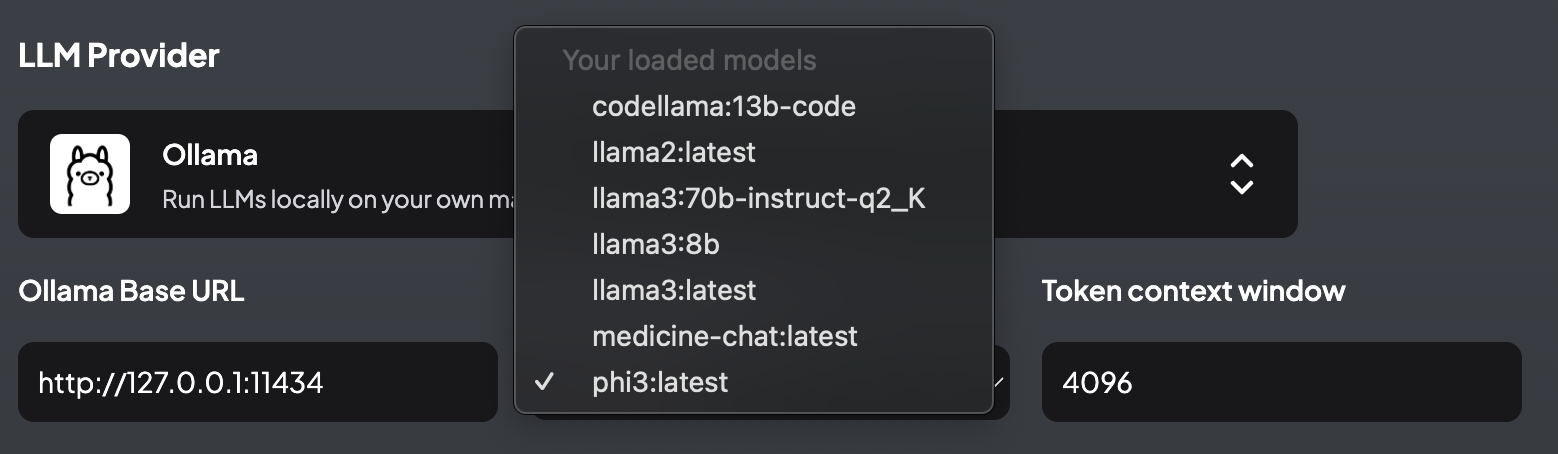Click the model dropdown arrow behind the list

(x=998, y=382)
